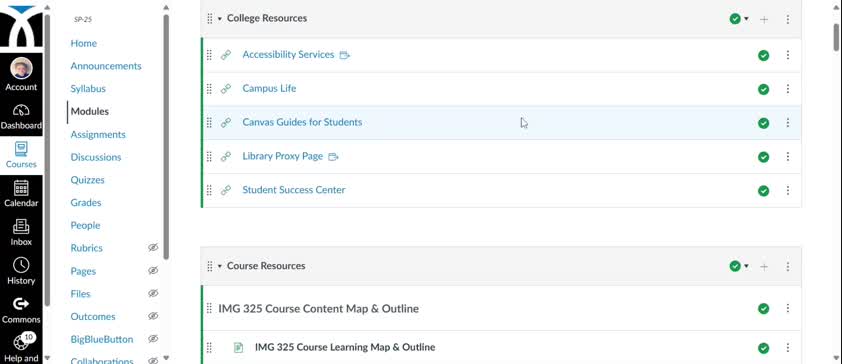
Task: Toggle published status of Campus Life
Action: 763,89
